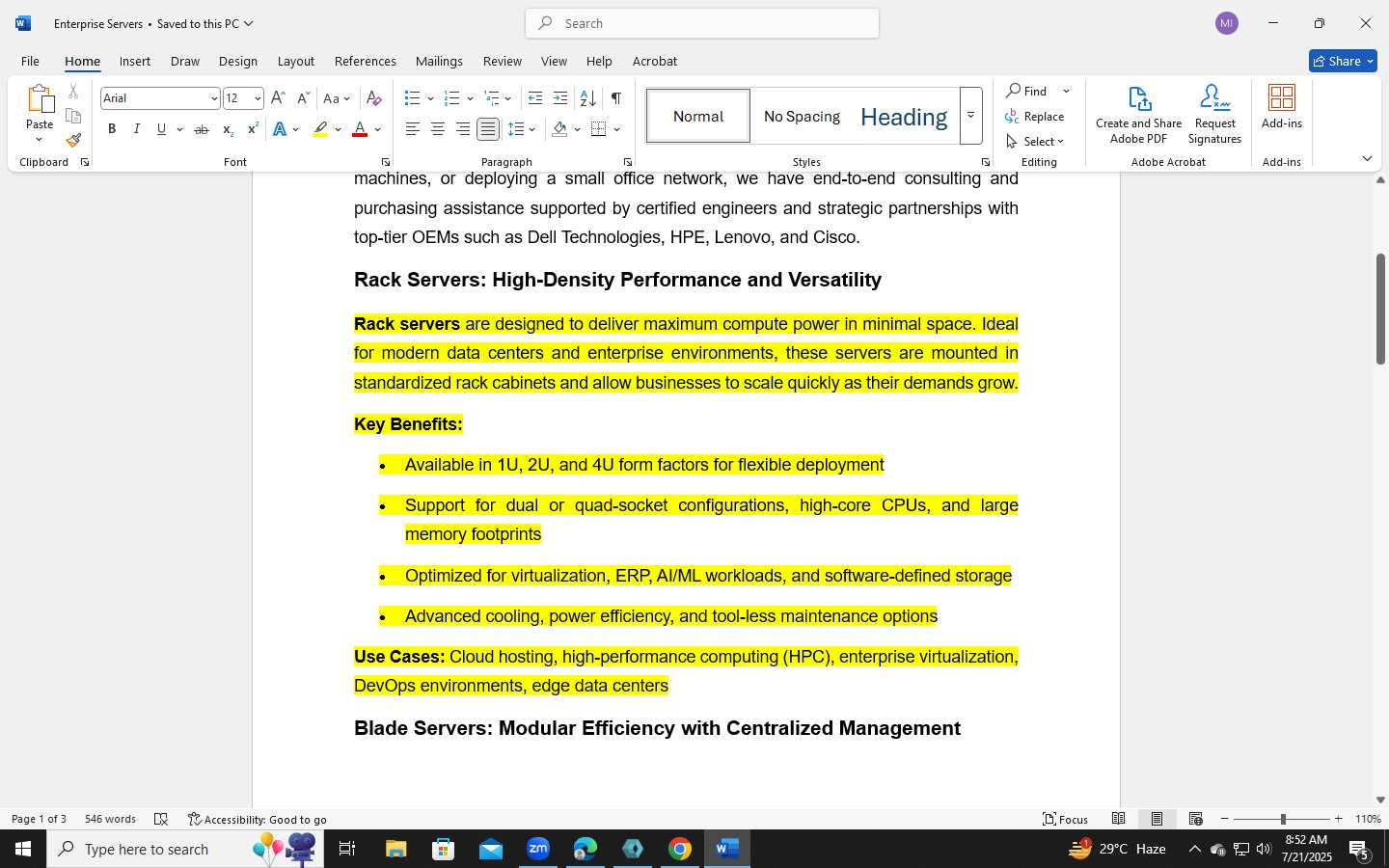
Task: Click Replace in the Editing group
Action: (1035, 116)
